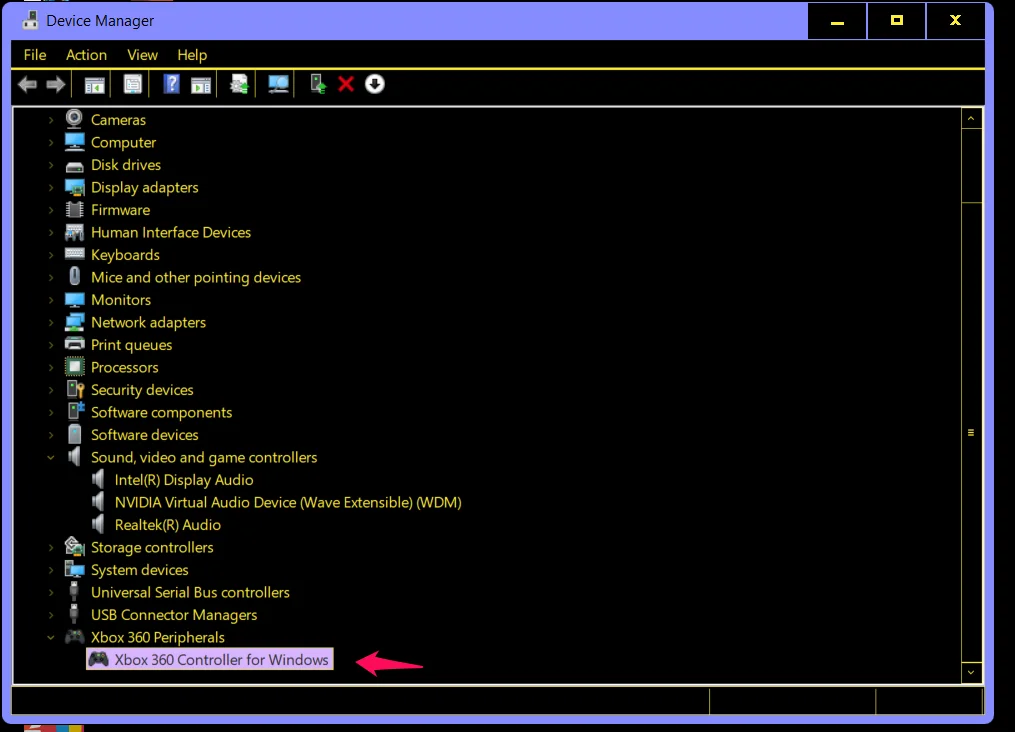Screen dimensions: 1015x732
Task: Click the Forward arrow in the toolbar
Action: click(x=56, y=84)
